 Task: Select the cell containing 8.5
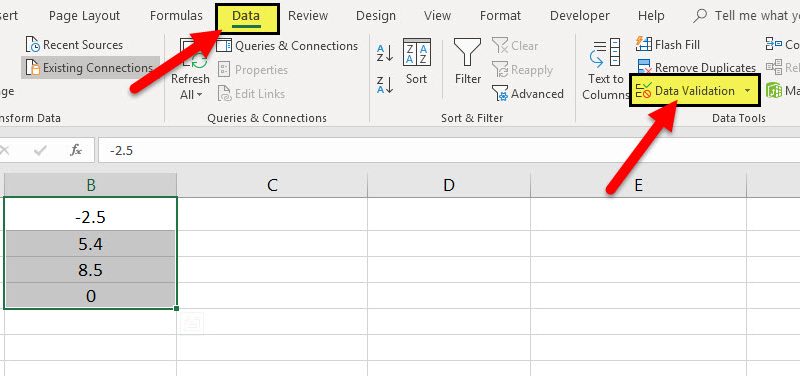click(x=91, y=270)
